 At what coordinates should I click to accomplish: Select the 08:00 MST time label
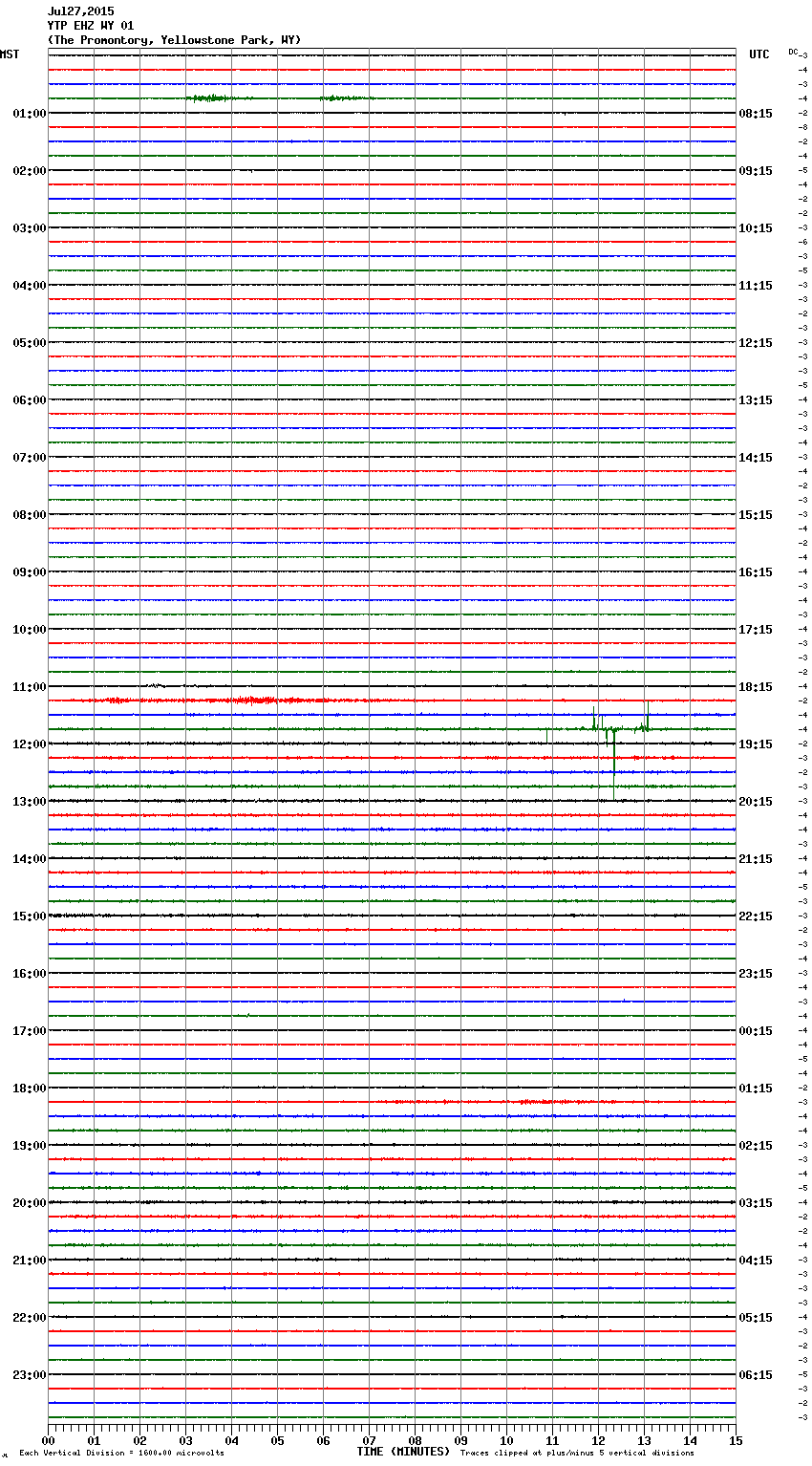pos(30,515)
